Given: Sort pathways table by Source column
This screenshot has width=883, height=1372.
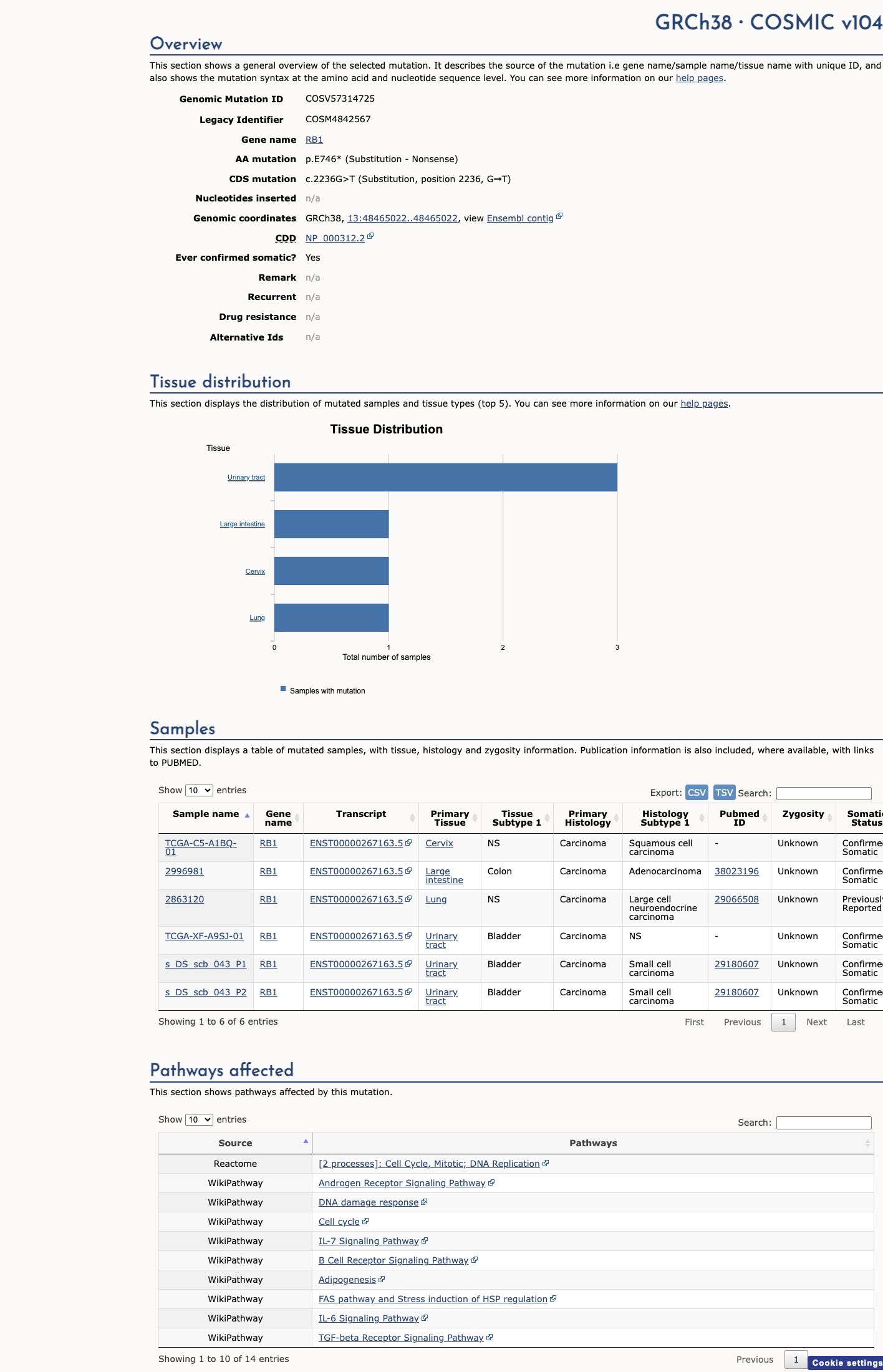Looking at the screenshot, I should coord(235,1143).
